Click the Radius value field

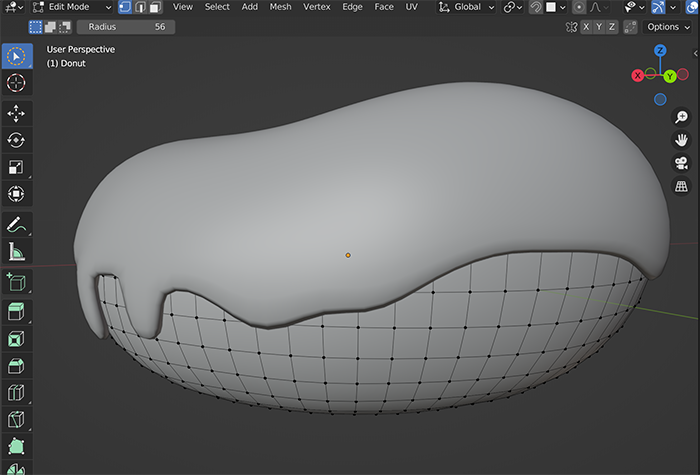[126, 27]
